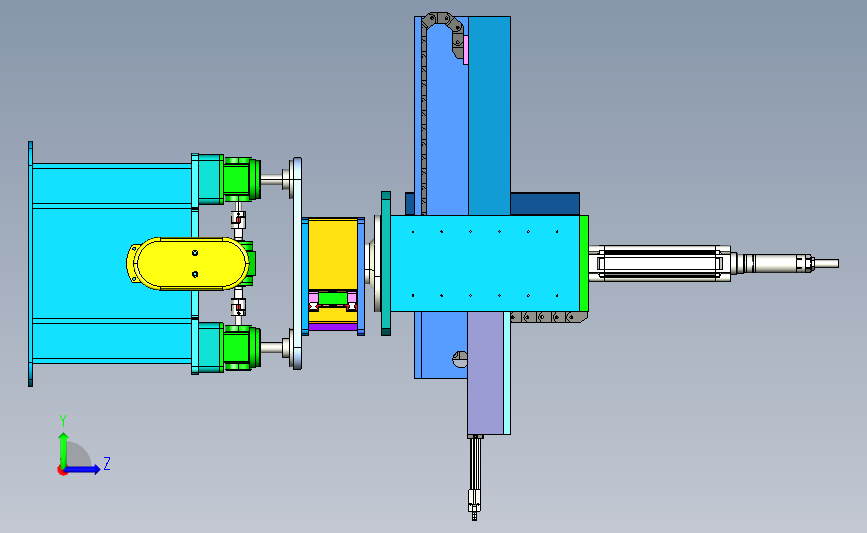Image resolution: width=867 pixels, height=533 pixels.
Task: Select the teal flange plate left of cyan block
Action: point(386,263)
